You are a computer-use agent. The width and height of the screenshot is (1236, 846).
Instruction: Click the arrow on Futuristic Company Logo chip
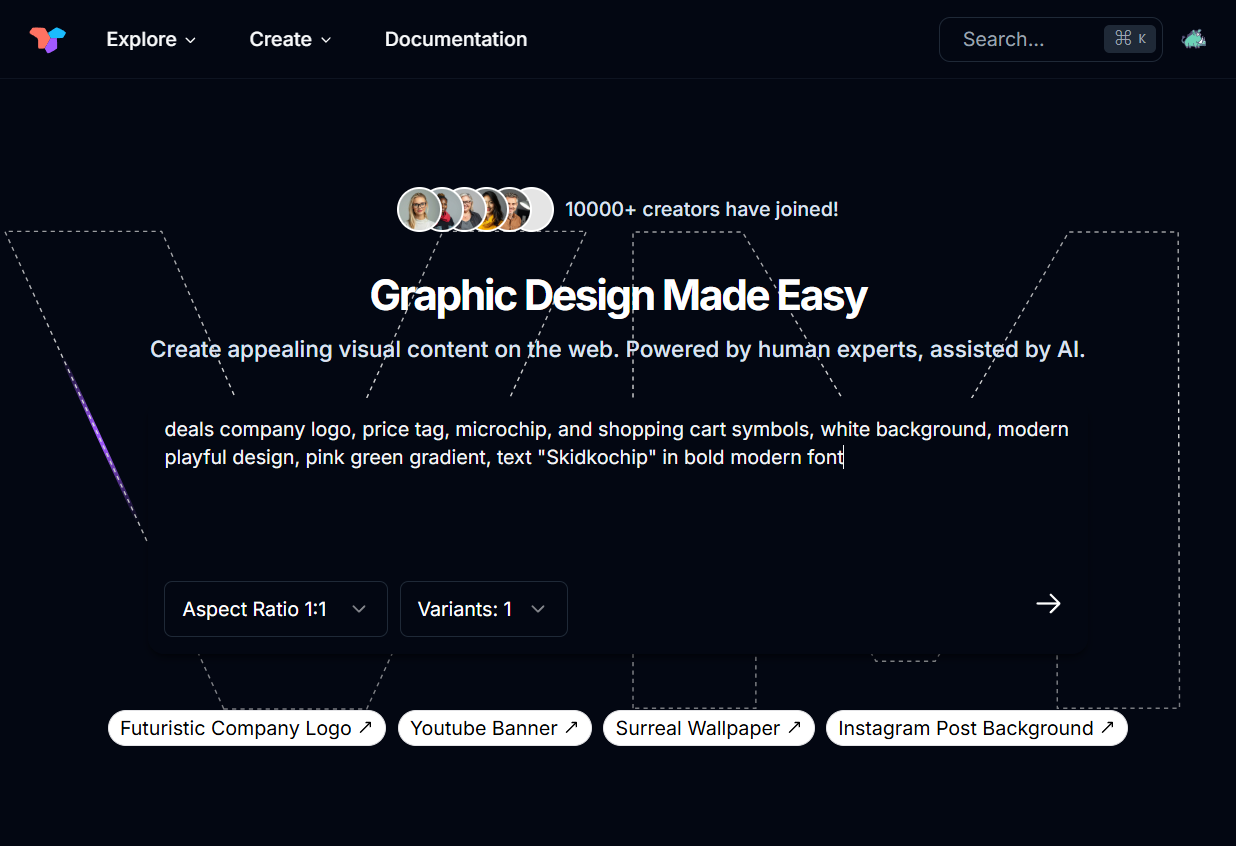[x=366, y=728]
